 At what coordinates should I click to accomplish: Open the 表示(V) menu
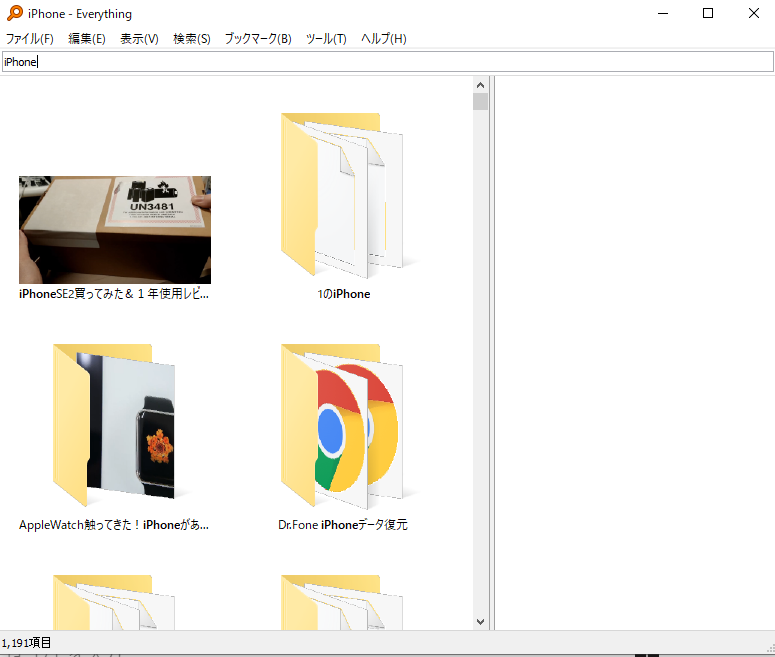click(139, 39)
